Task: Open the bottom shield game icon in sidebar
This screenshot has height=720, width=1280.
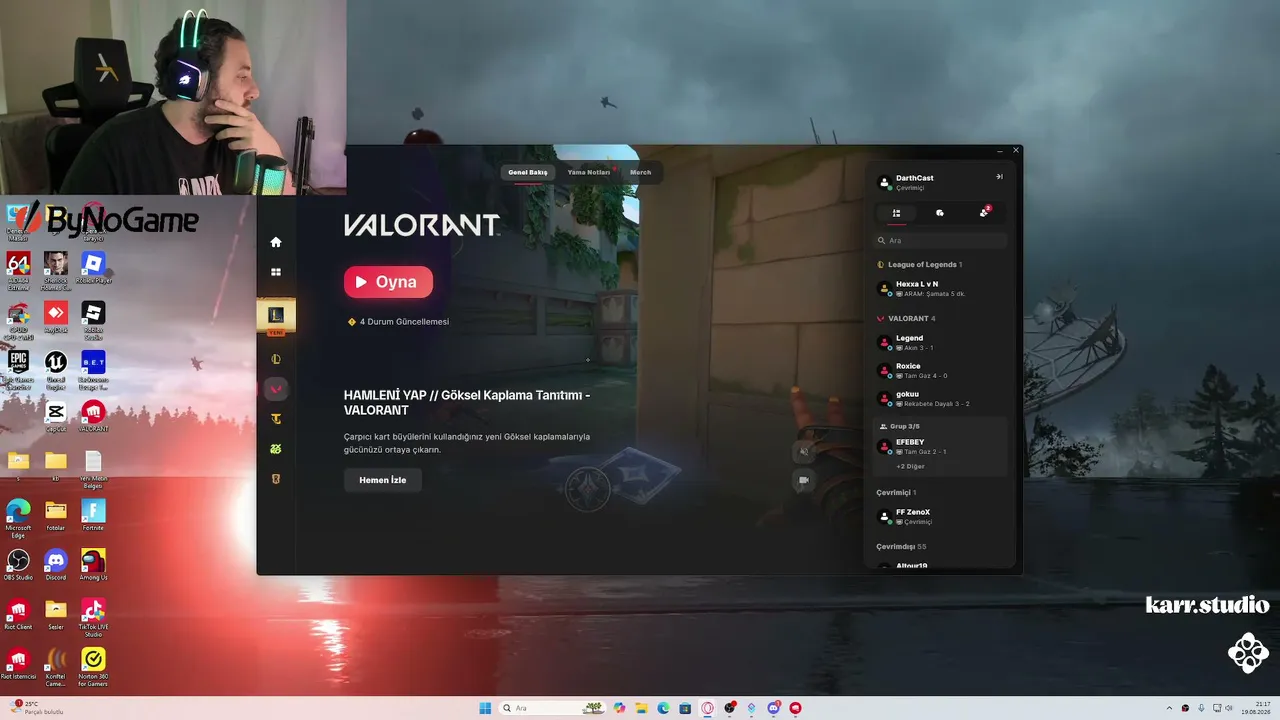Action: click(x=276, y=479)
